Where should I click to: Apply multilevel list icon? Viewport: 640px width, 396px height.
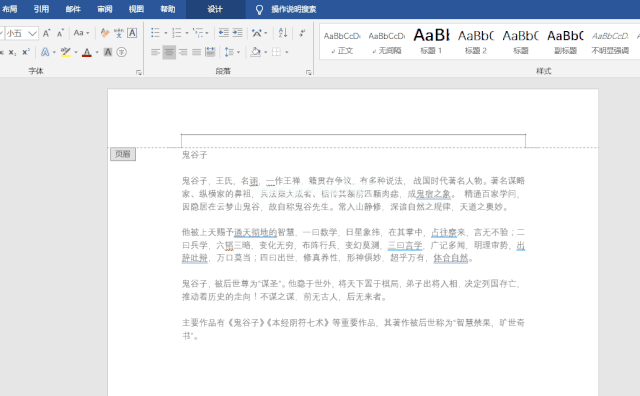[198, 33]
